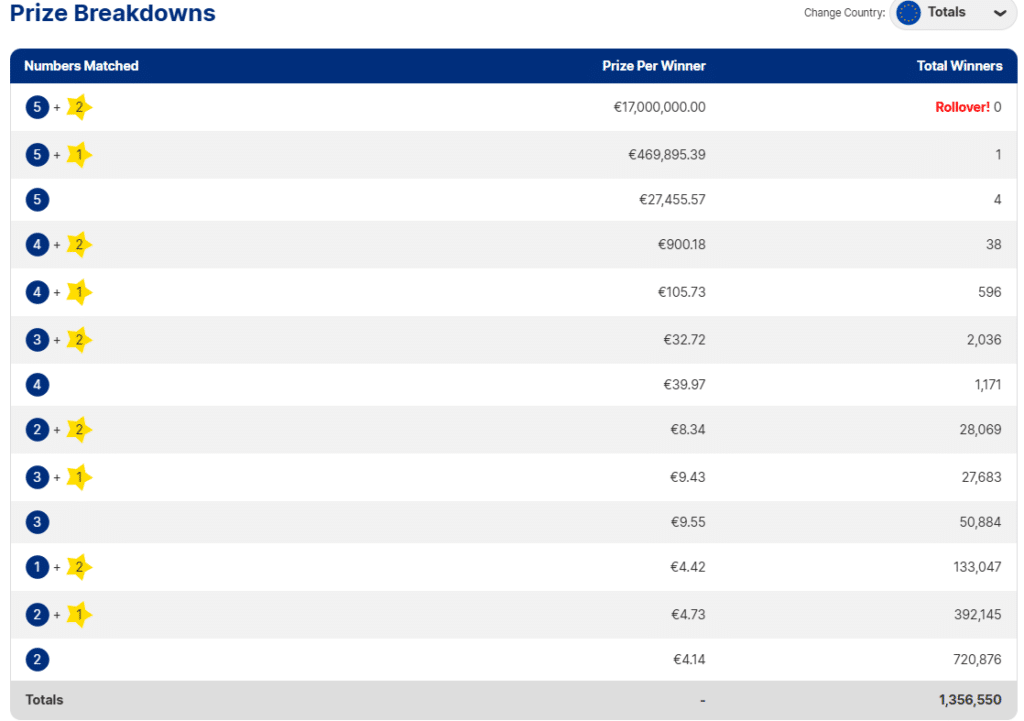Viewport: 1024px width, 721px height.
Task: Click the winners count 38
Action: [x=993, y=245]
